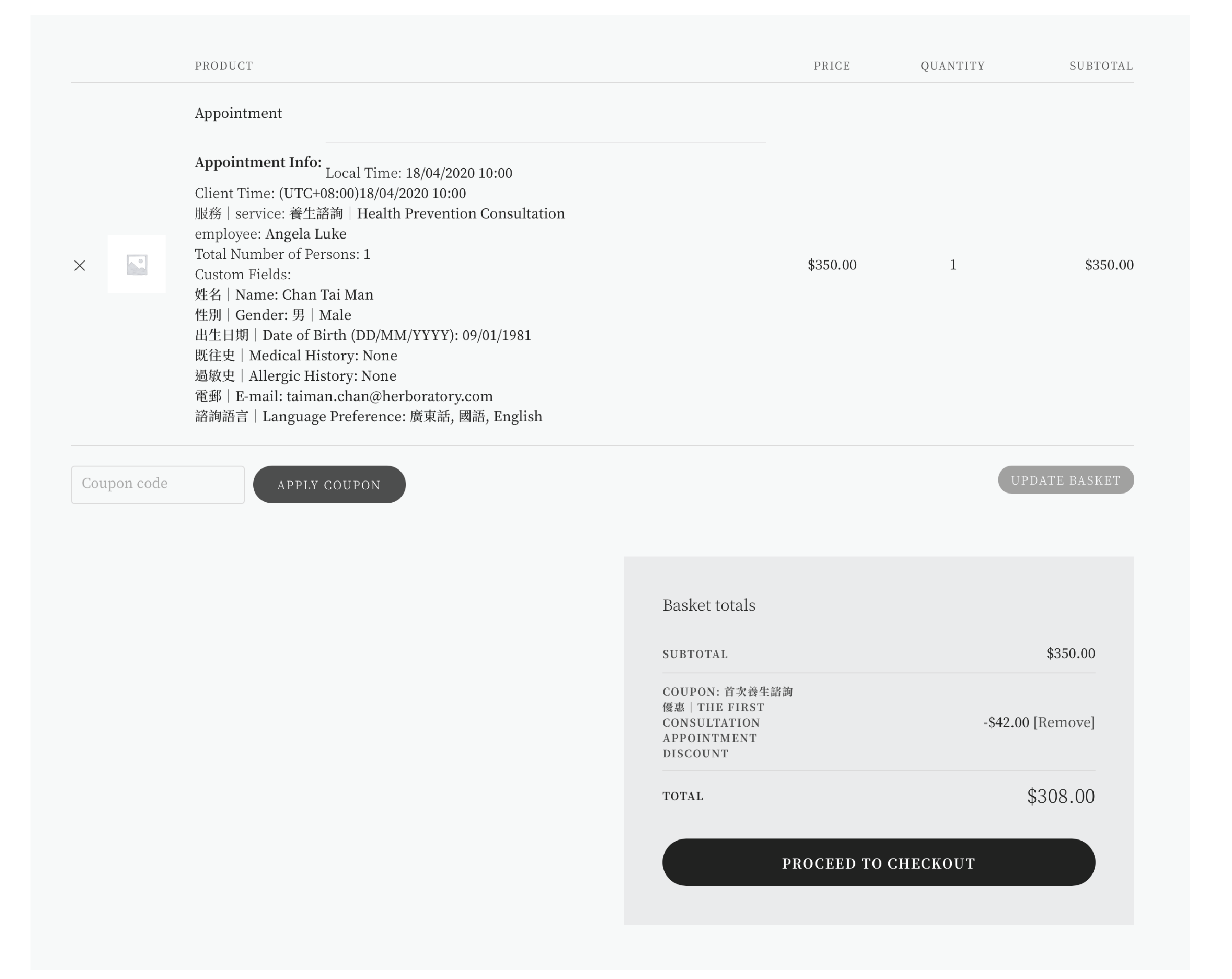Click the product placeholder thumbnail image
This screenshot has height=979, width=1232.
(x=136, y=264)
